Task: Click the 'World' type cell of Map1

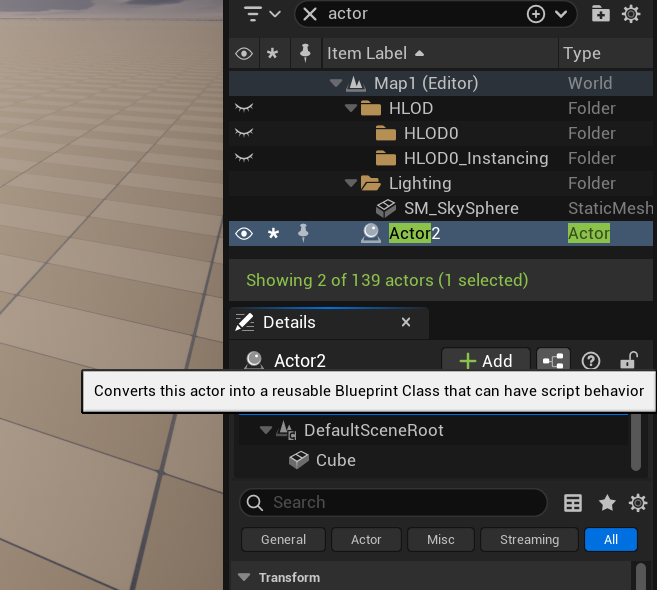Action: (x=590, y=83)
